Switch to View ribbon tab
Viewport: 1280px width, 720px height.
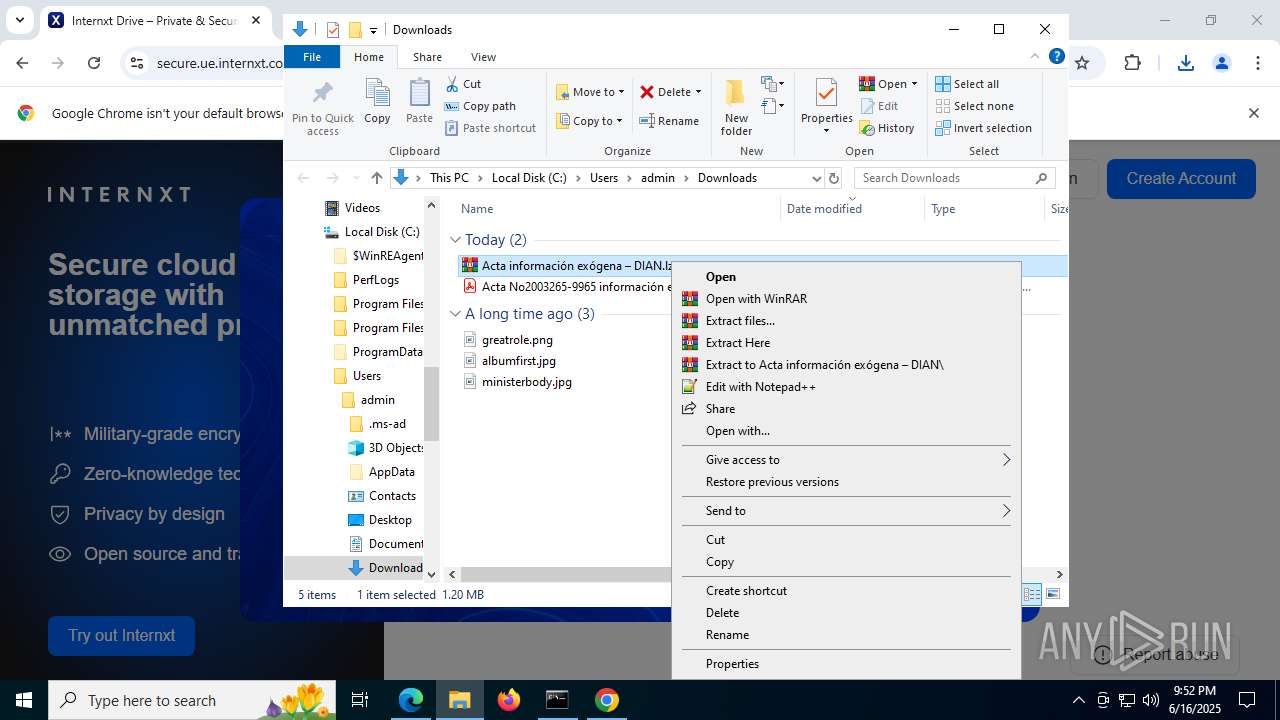[x=483, y=57]
